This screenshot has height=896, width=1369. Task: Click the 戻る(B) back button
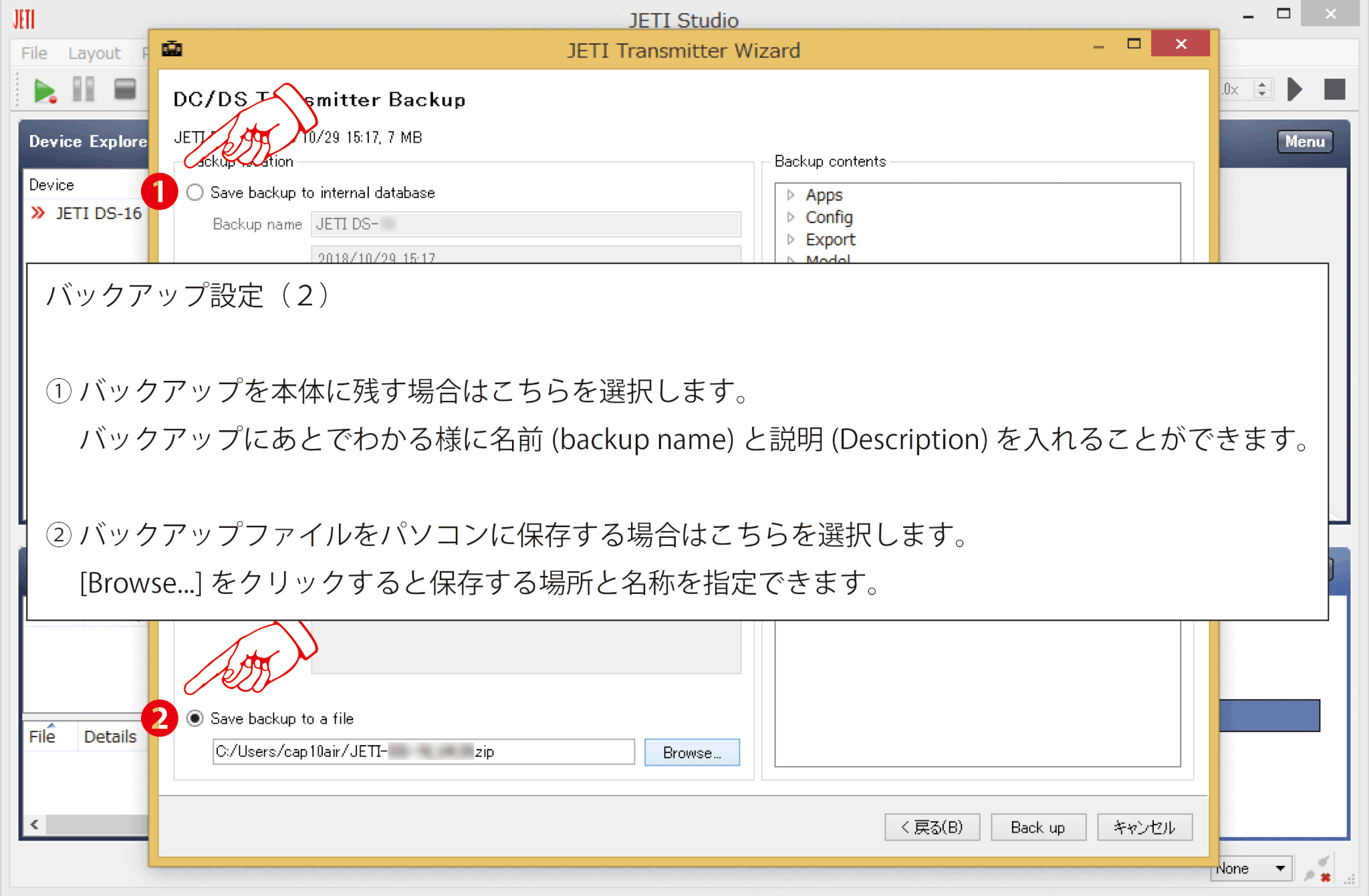932,827
